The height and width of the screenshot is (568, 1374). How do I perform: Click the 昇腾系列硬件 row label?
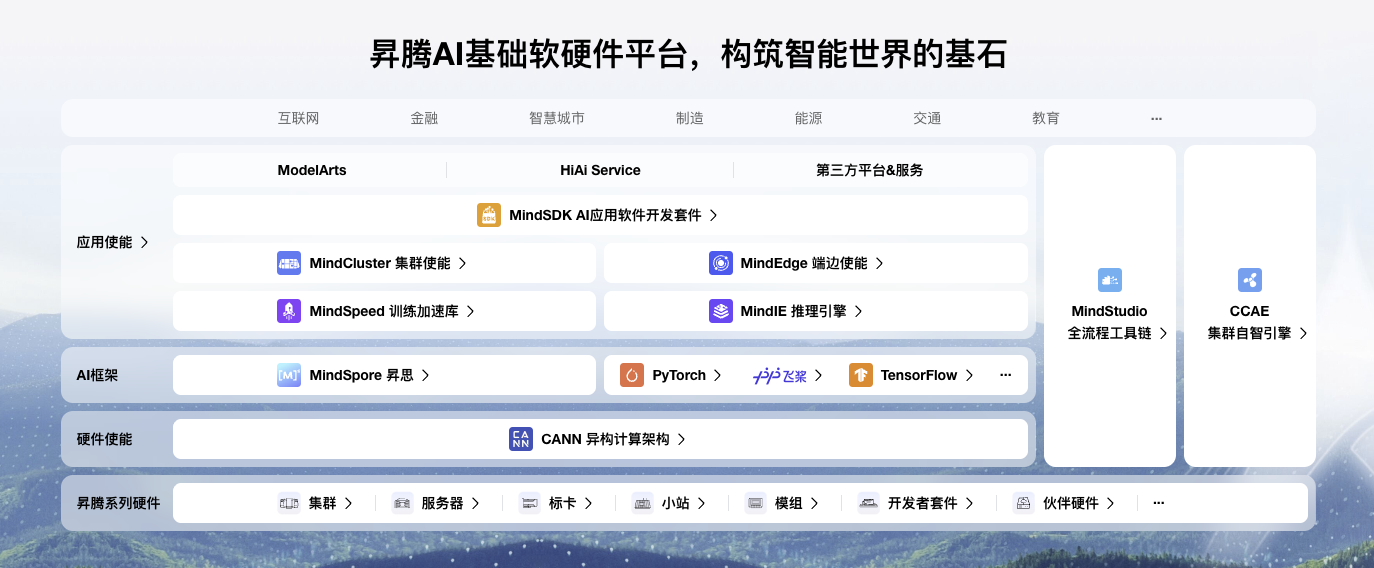coord(118,503)
